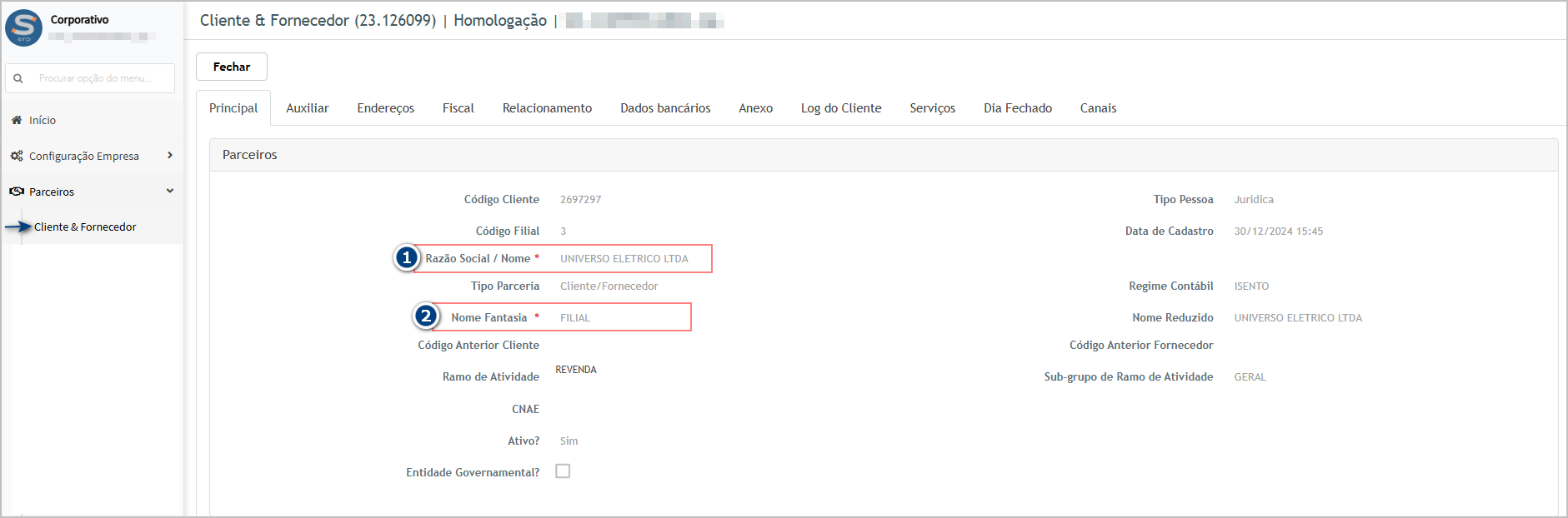Click the Razão Social / Nome field
Viewport: 1568px width, 518px height.
tap(624, 259)
